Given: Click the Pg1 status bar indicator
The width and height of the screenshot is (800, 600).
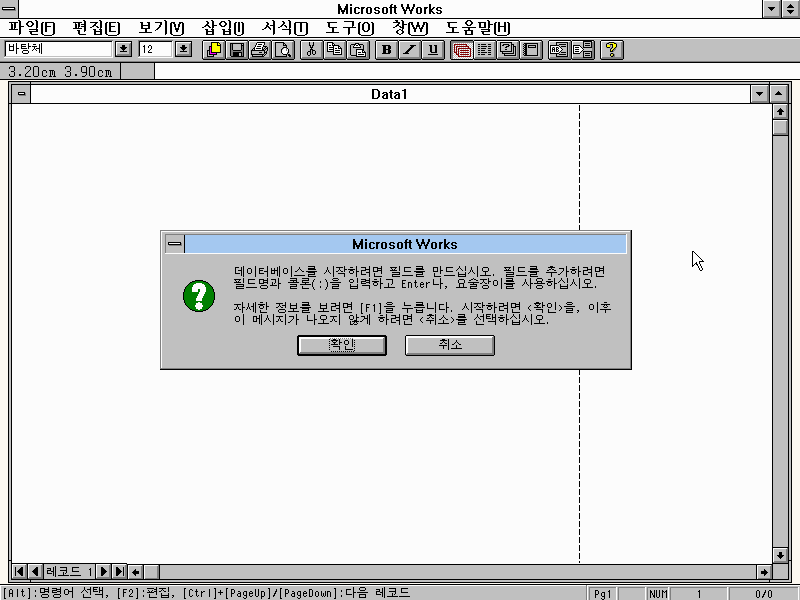Looking at the screenshot, I should (603, 593).
